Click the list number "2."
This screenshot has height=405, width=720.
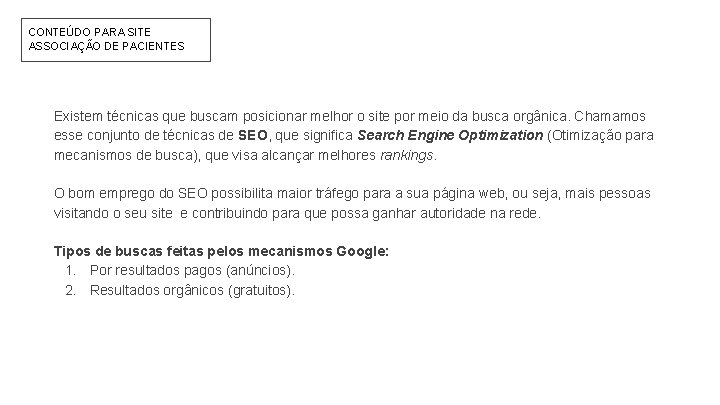(x=70, y=290)
